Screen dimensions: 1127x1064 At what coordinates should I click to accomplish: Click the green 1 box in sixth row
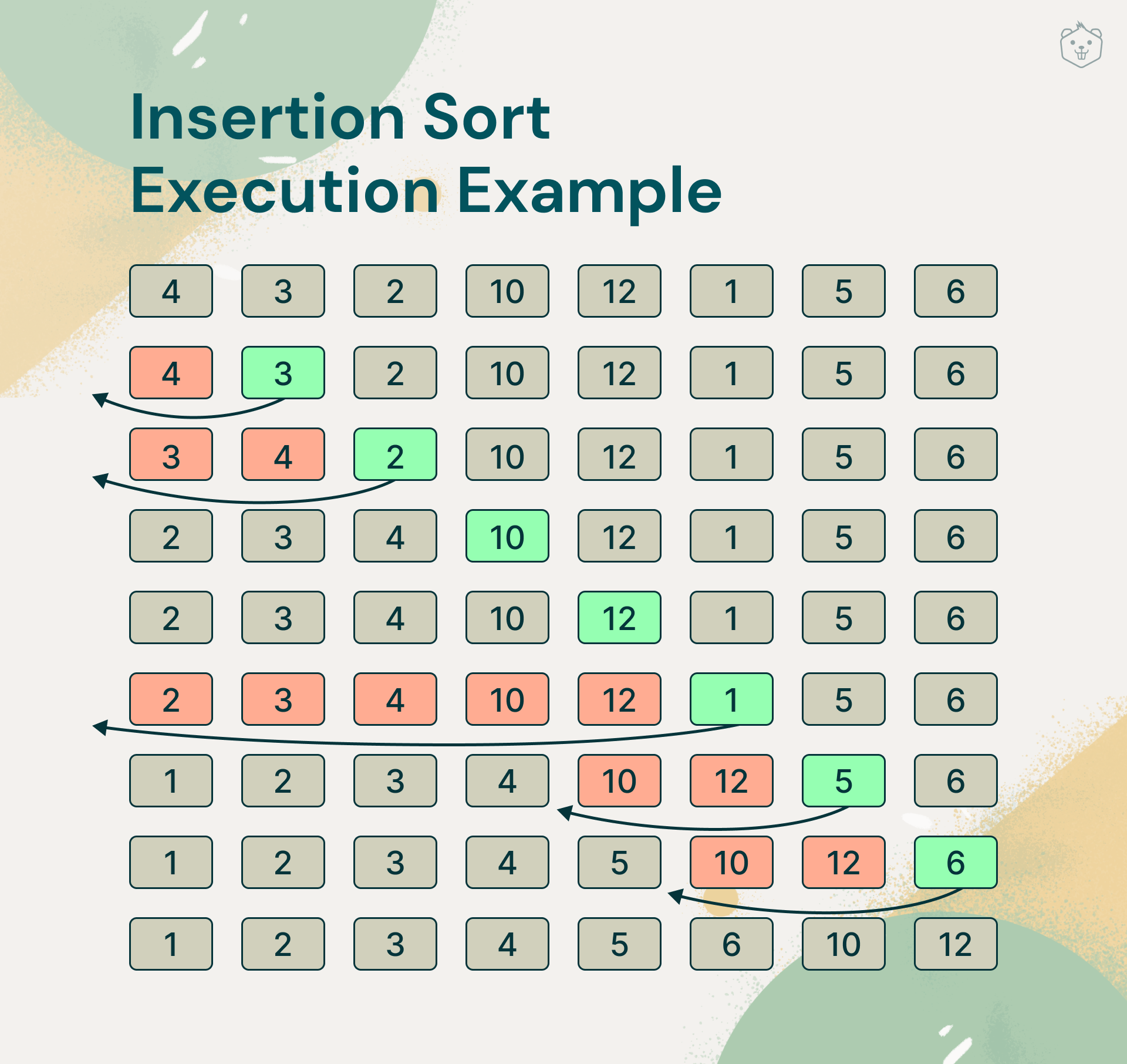point(731,699)
